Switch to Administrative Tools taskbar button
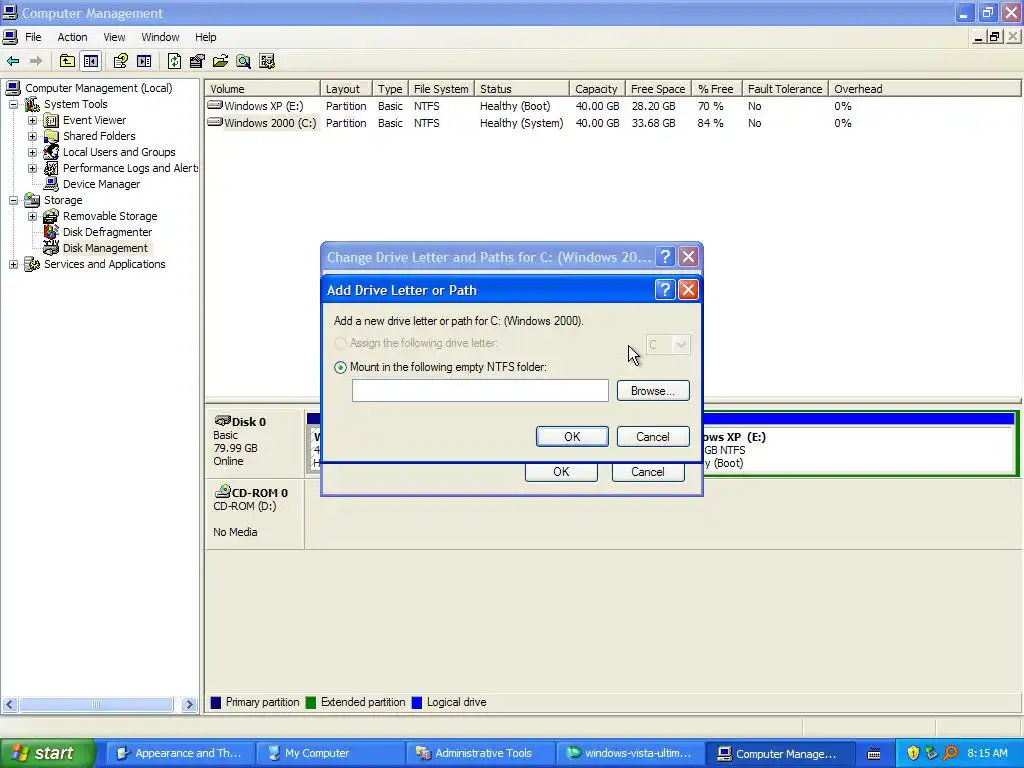1024x768 pixels. pyautogui.click(x=479, y=753)
